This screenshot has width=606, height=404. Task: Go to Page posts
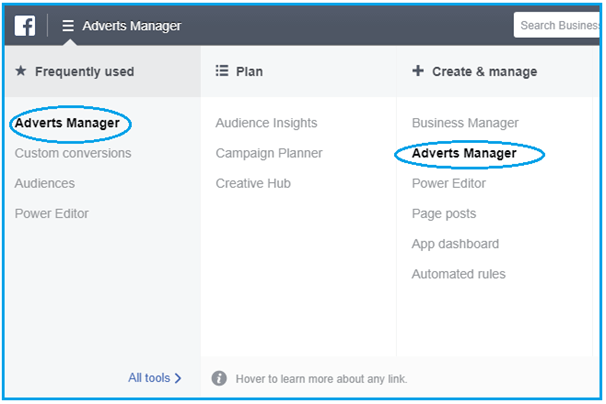(x=444, y=214)
